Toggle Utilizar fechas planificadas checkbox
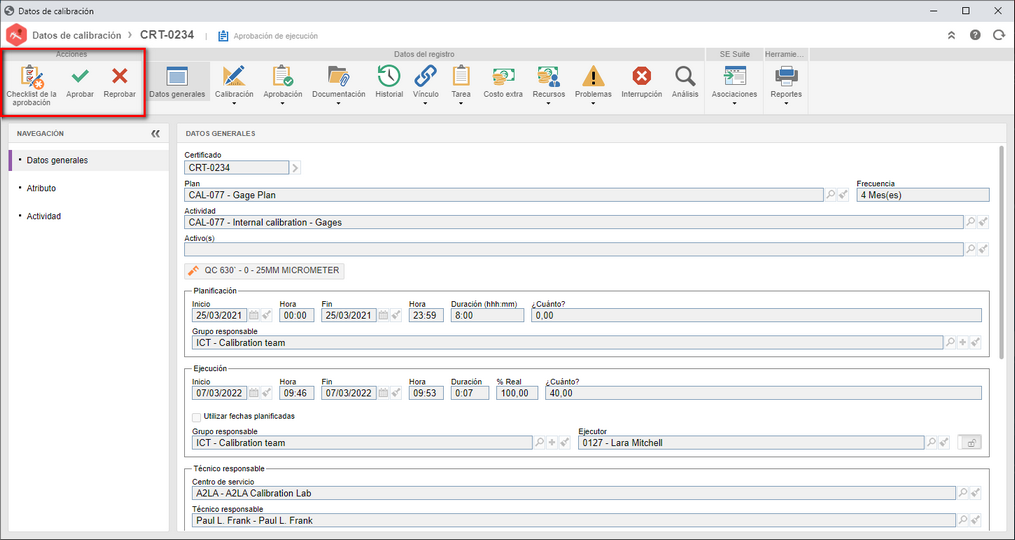Image resolution: width=1015 pixels, height=540 pixels. click(x=197, y=417)
